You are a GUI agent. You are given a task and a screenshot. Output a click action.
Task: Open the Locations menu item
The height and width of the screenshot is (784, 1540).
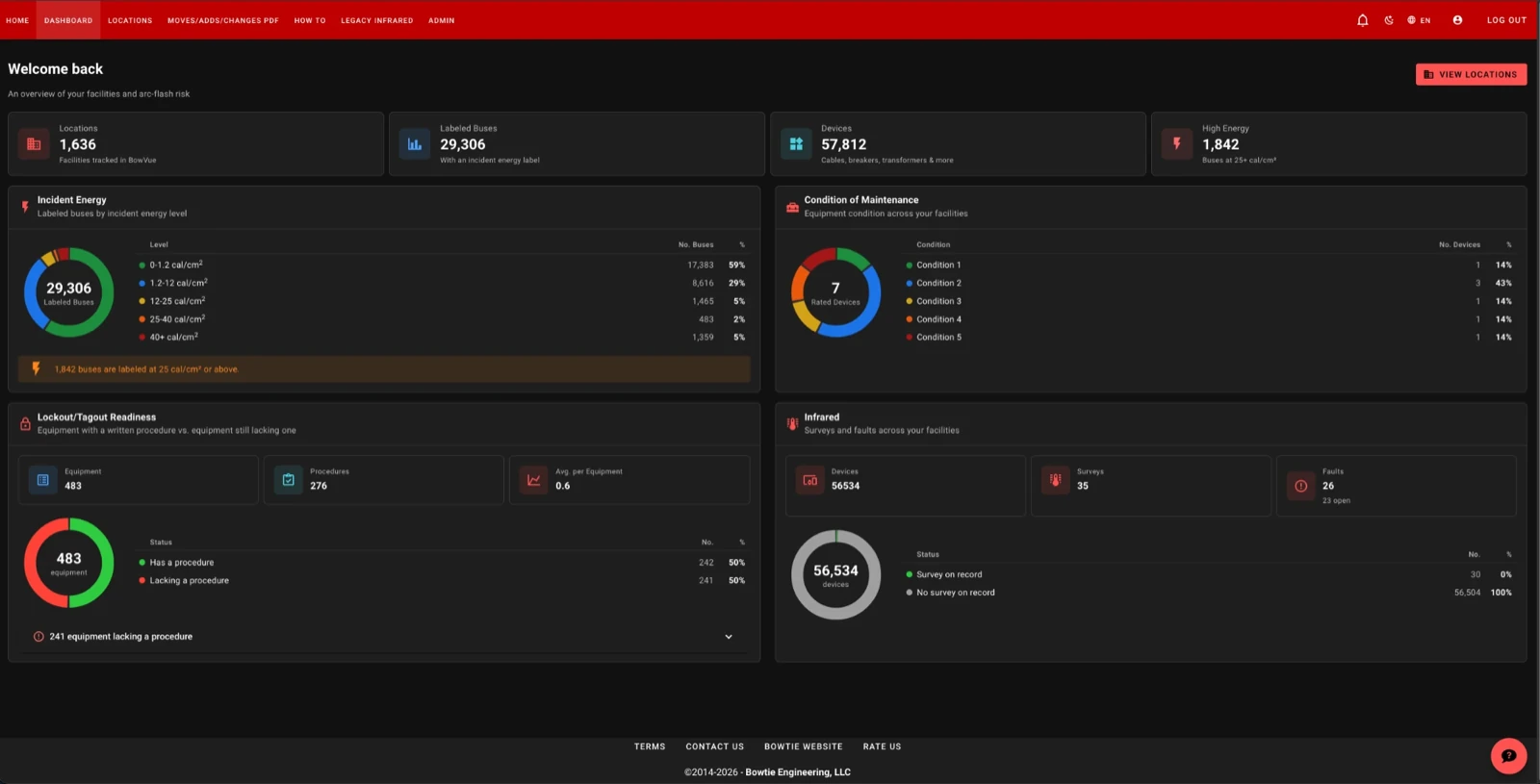point(130,20)
